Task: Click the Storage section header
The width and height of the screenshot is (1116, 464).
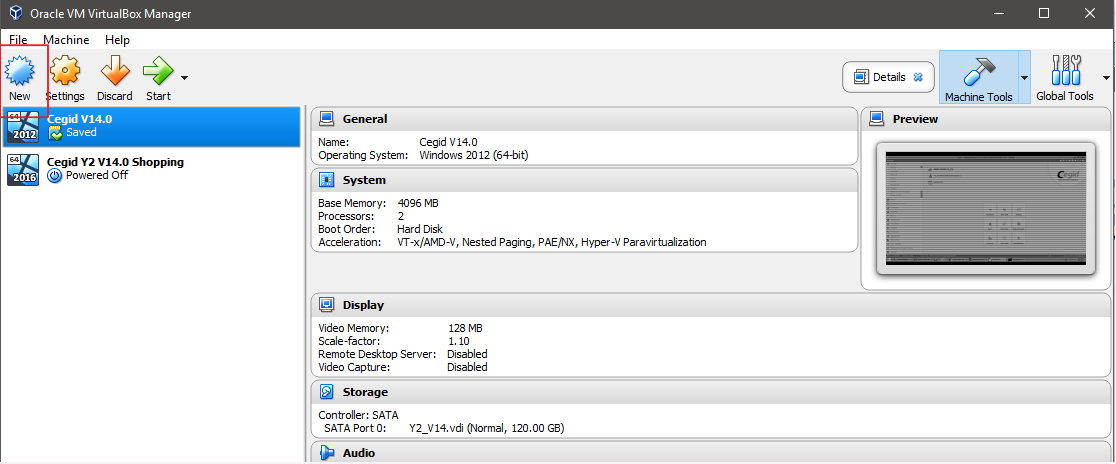Action: [x=710, y=392]
